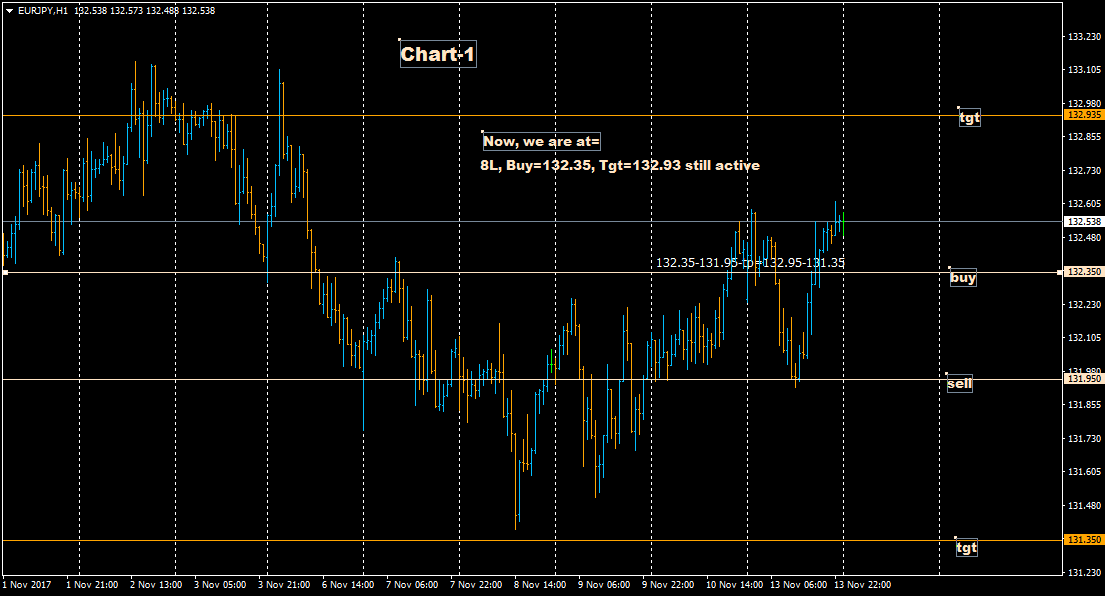This screenshot has width=1105, height=596.
Task: Click the 132.935 price tag on the axis
Action: tap(1084, 115)
